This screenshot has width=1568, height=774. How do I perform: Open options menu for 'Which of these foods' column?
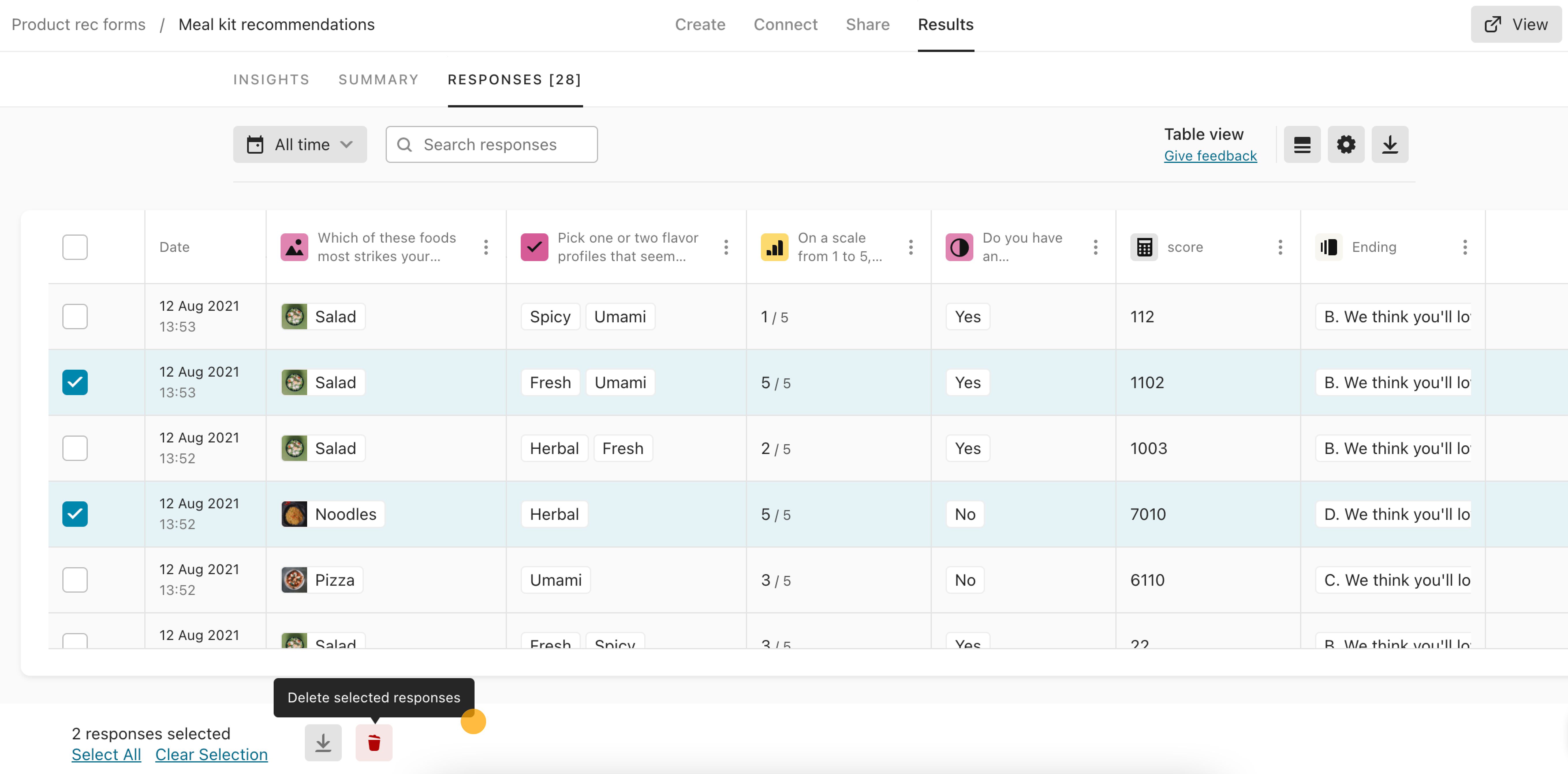pyautogui.click(x=486, y=247)
